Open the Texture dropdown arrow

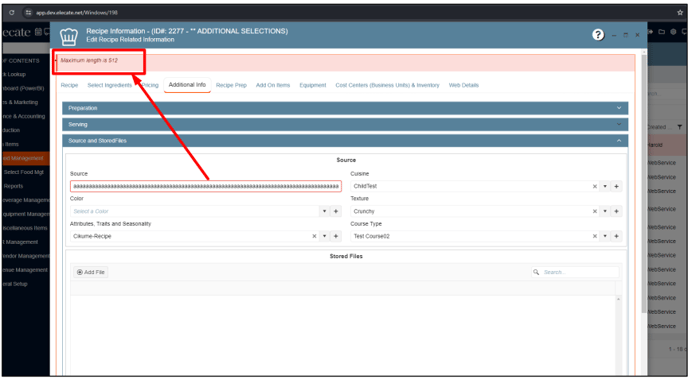pyautogui.click(x=605, y=211)
